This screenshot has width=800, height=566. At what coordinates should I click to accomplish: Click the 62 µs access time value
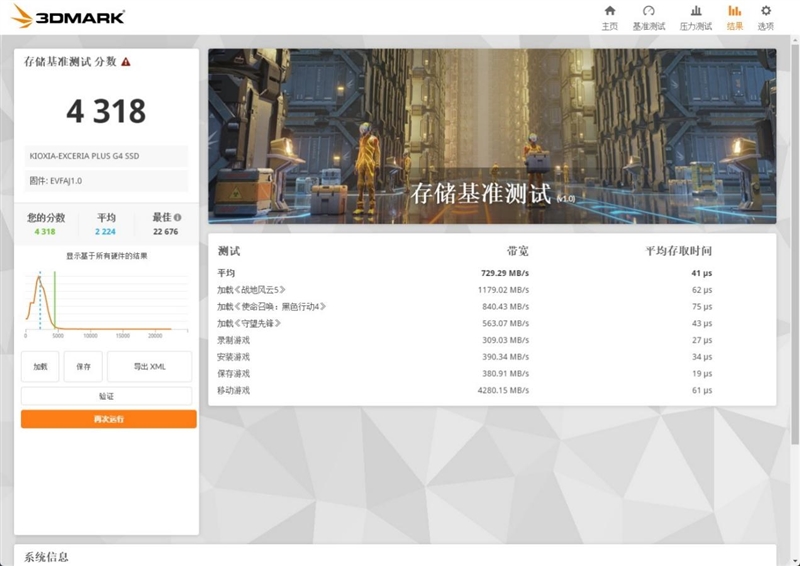tap(702, 290)
